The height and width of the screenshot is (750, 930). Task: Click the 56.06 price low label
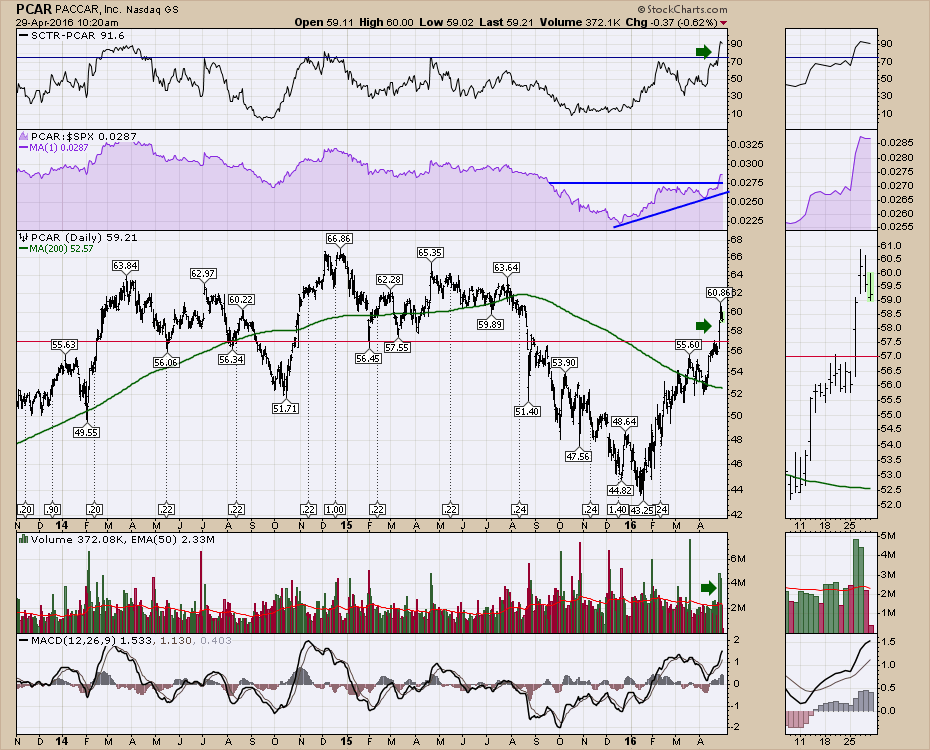point(166,362)
